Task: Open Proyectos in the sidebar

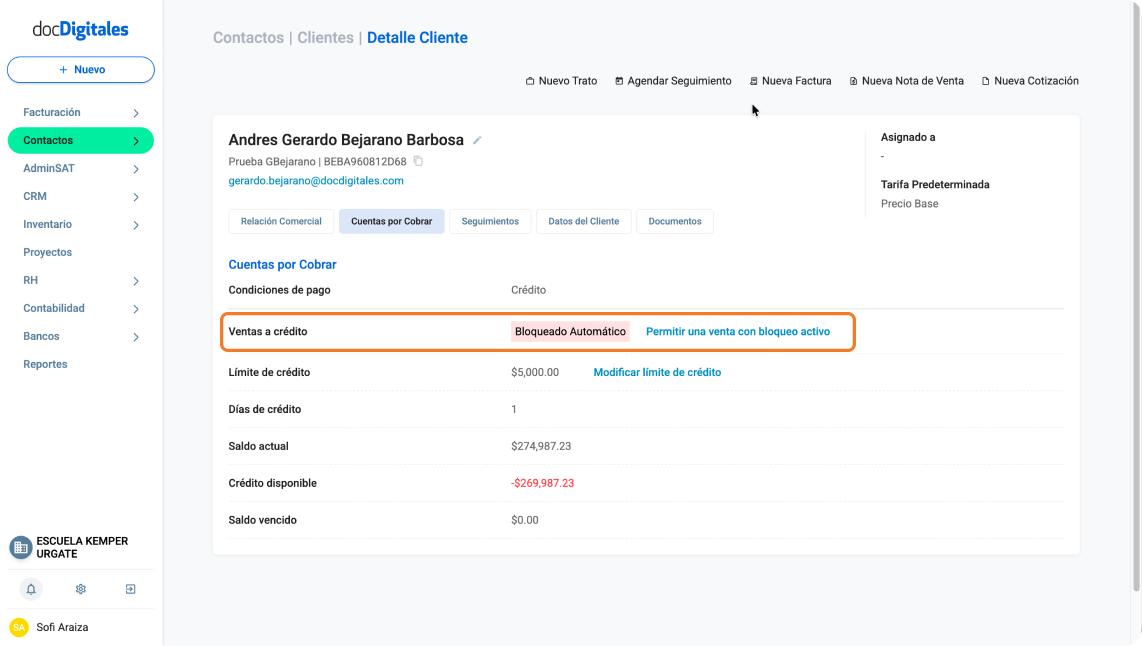Action: (47, 252)
